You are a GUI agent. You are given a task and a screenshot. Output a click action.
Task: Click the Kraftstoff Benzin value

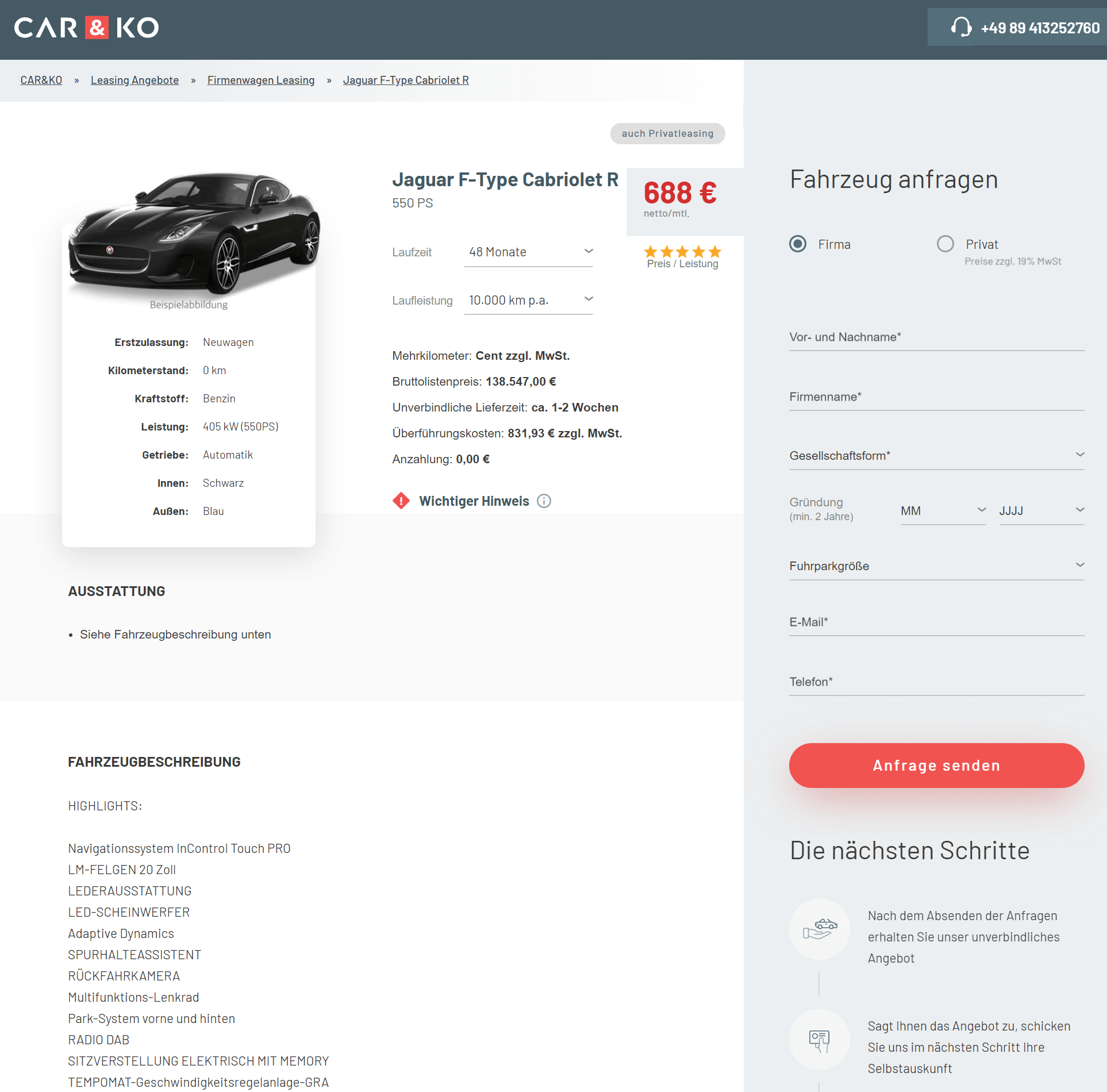(219, 399)
